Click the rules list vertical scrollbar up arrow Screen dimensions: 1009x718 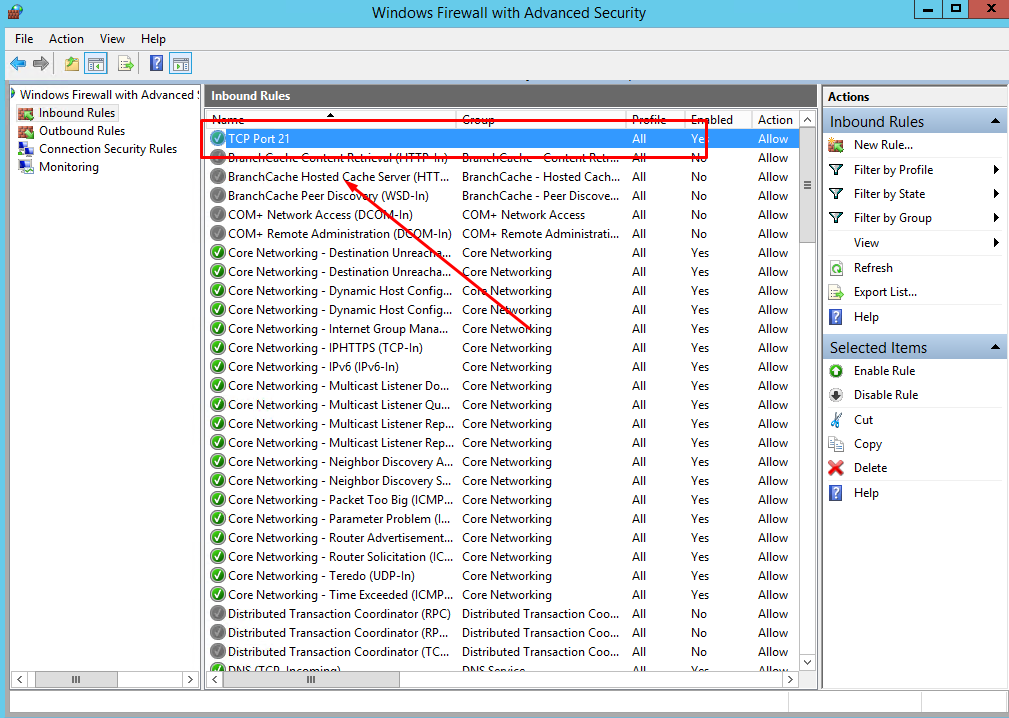pyautogui.click(x=808, y=120)
